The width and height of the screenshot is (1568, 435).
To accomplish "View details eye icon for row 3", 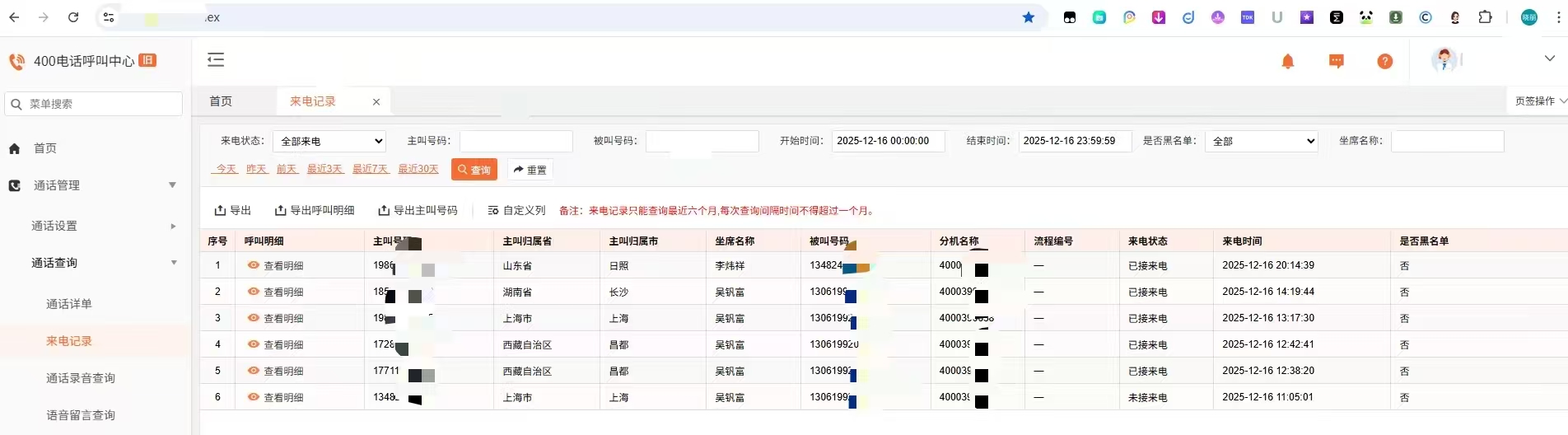I will pyautogui.click(x=254, y=318).
